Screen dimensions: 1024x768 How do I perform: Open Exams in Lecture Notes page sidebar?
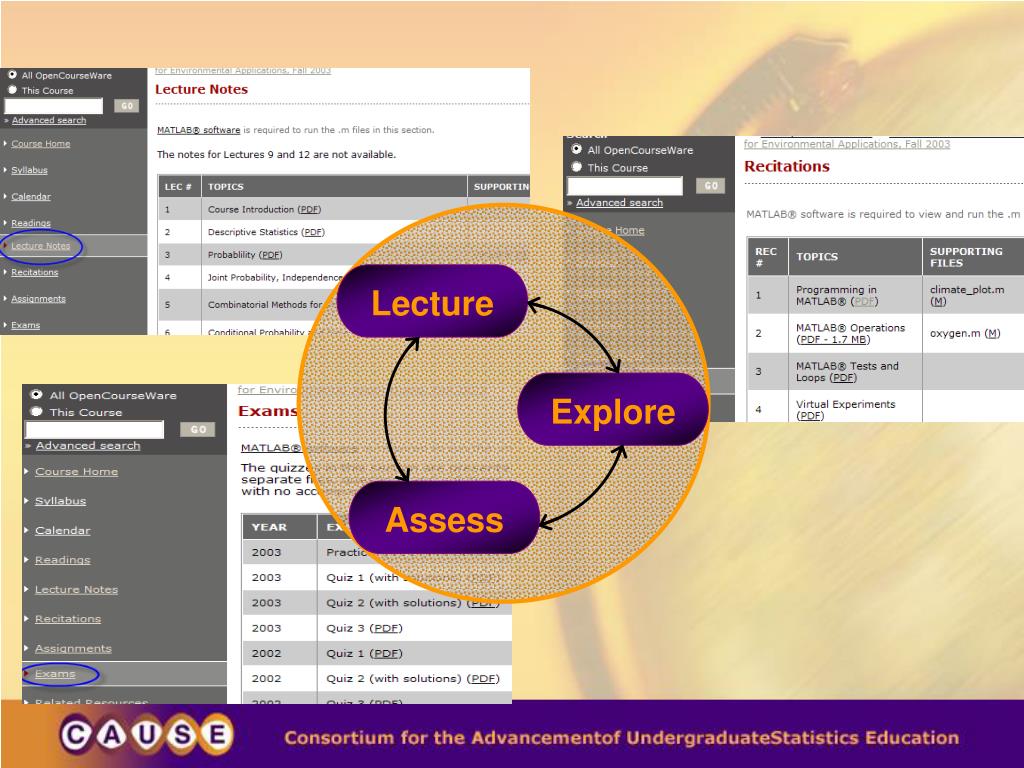point(25,325)
